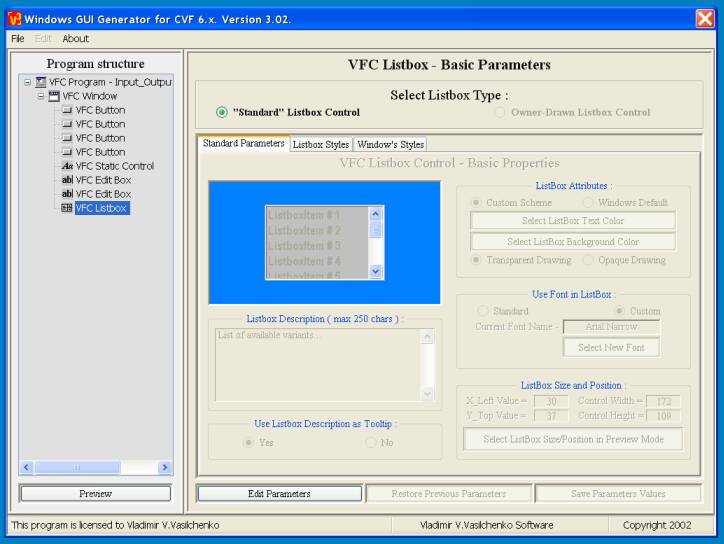Open the About menu
The height and width of the screenshot is (544, 724).
click(x=75, y=39)
